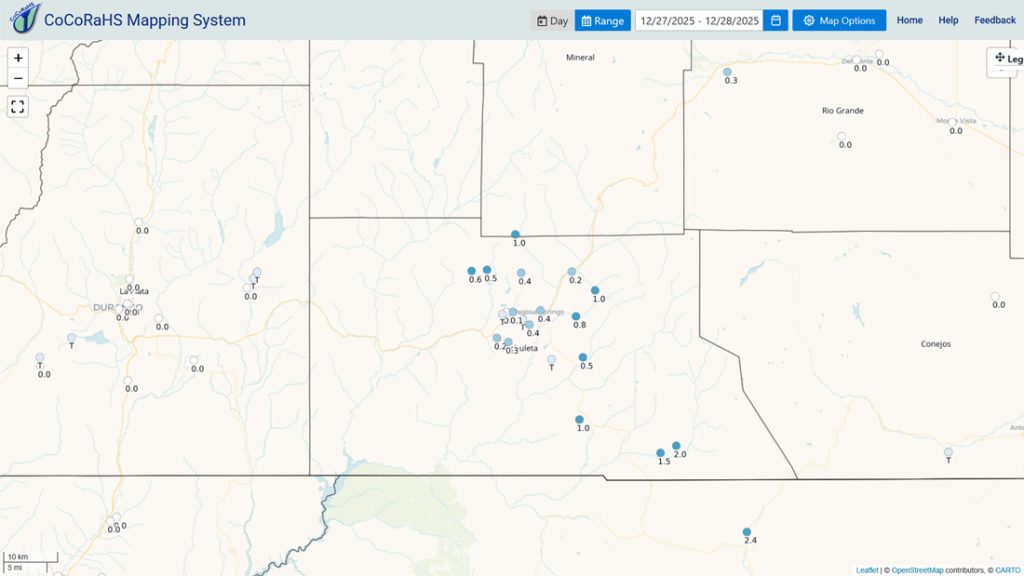
Task: Open the Help page
Action: [948, 20]
